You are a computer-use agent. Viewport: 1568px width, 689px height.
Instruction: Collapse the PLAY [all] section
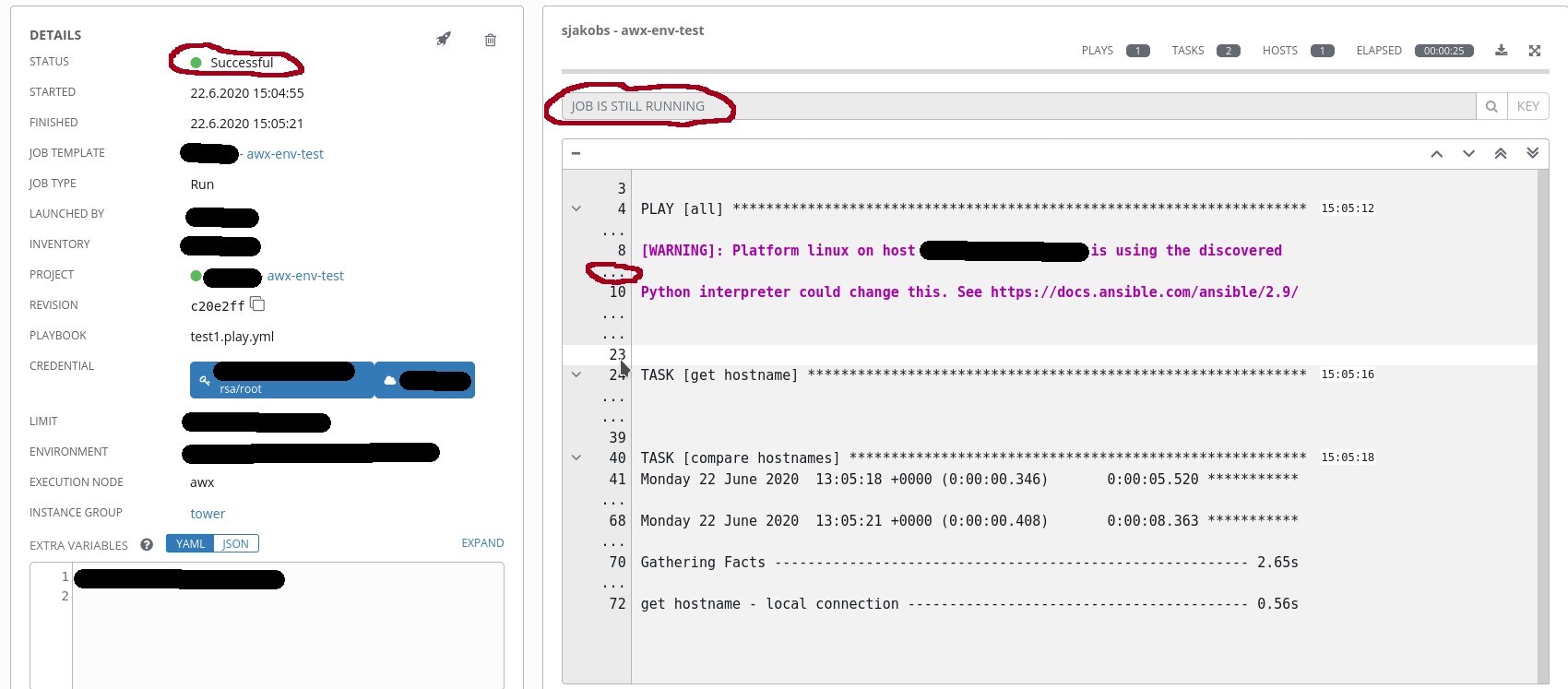pyautogui.click(x=576, y=208)
